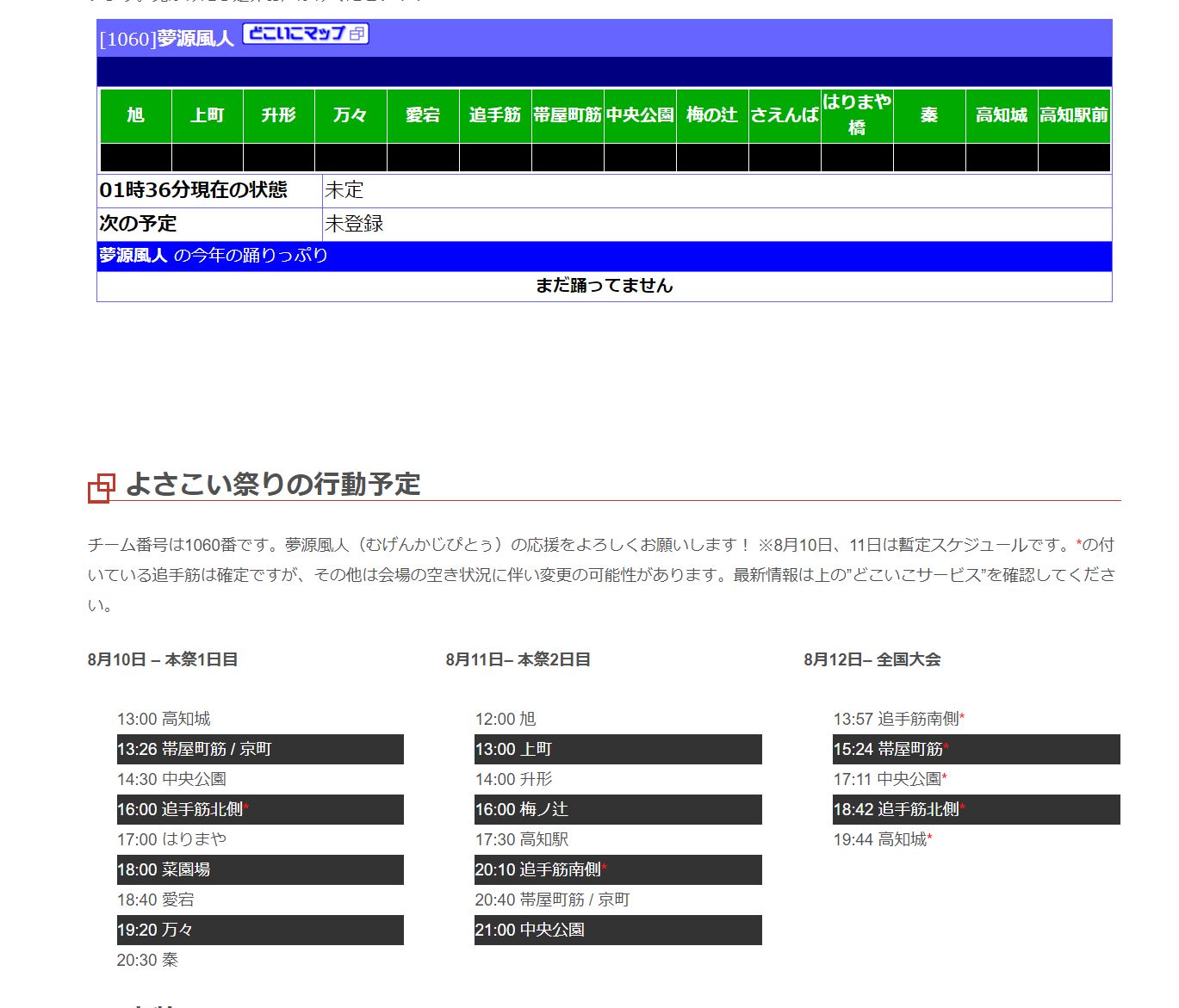The image size is (1179, 1008).
Task: Click the 8月10日 – 本祭1日目 heading
Action: tap(163, 660)
